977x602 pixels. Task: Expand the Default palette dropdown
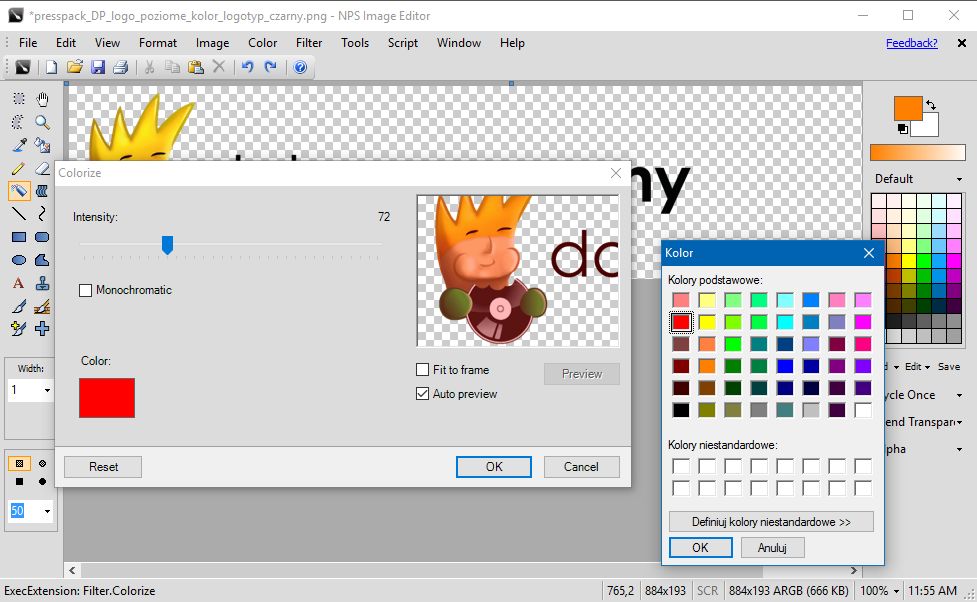point(959,179)
